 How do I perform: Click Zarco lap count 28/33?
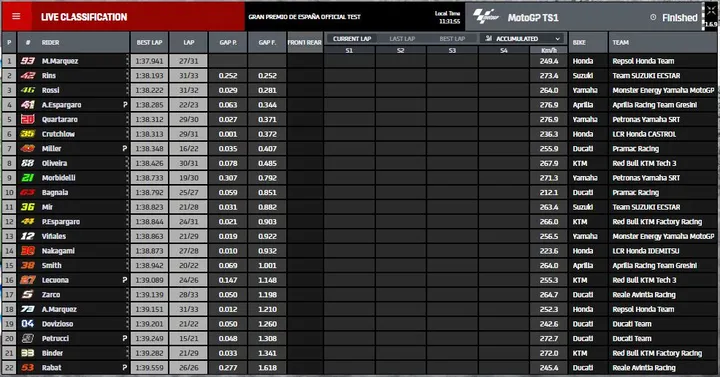click(189, 295)
